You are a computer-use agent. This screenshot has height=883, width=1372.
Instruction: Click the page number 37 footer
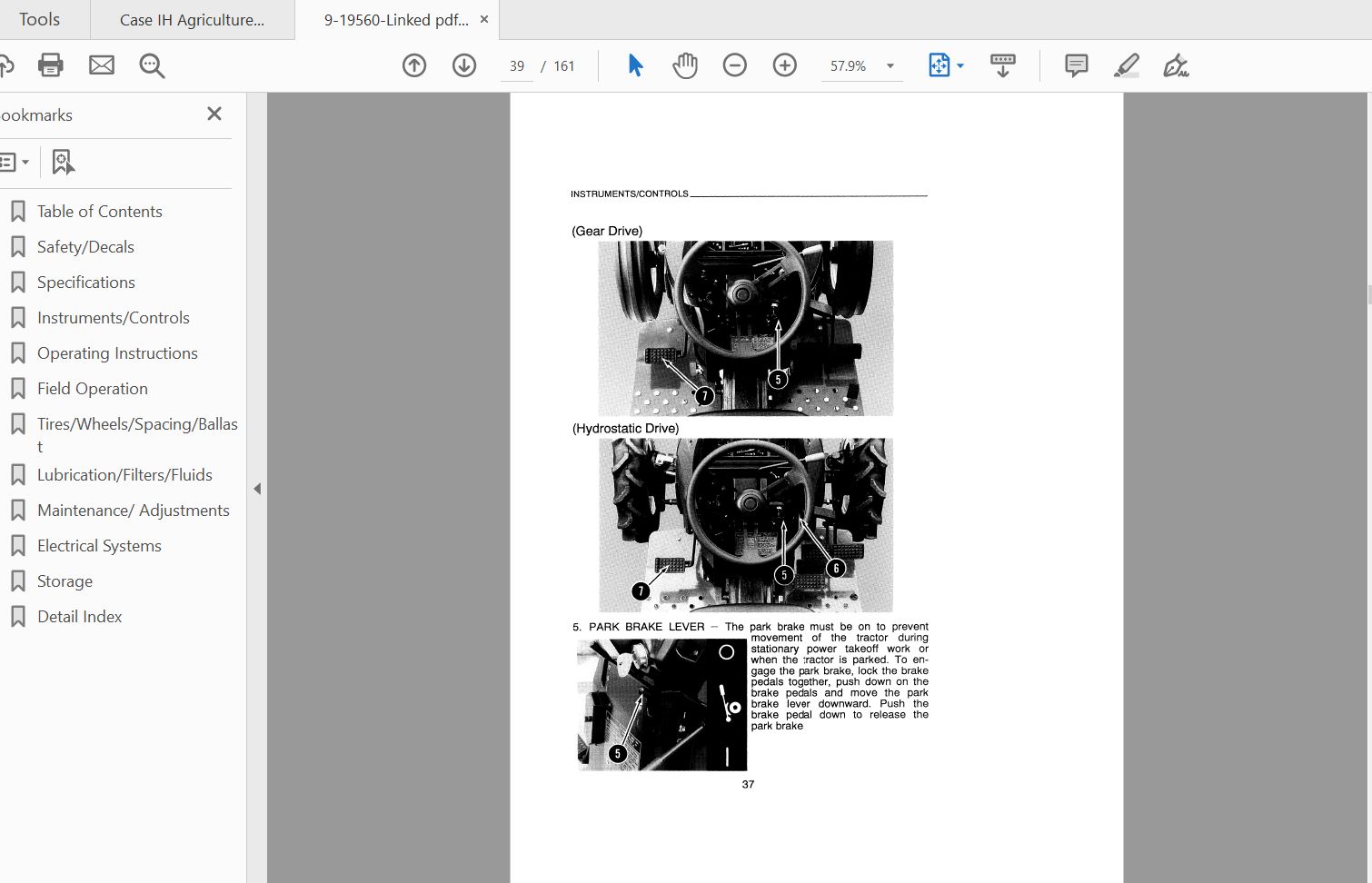[x=748, y=785]
